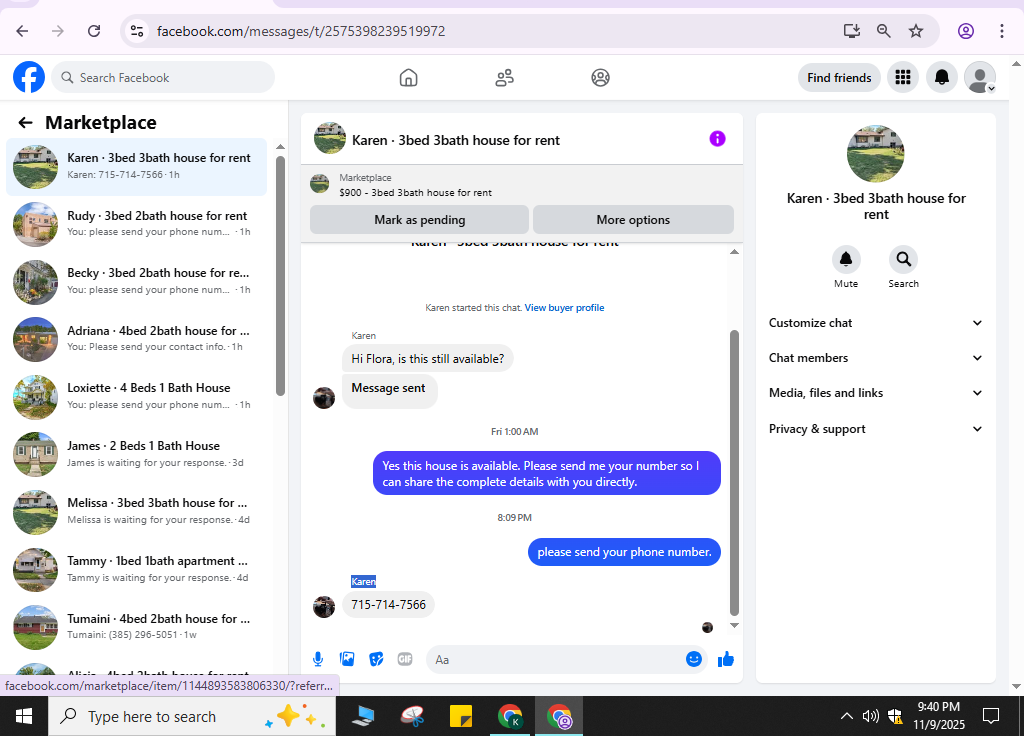This screenshot has height=736, width=1024.
Task: Attach a file with the image icon
Action: [347, 660]
